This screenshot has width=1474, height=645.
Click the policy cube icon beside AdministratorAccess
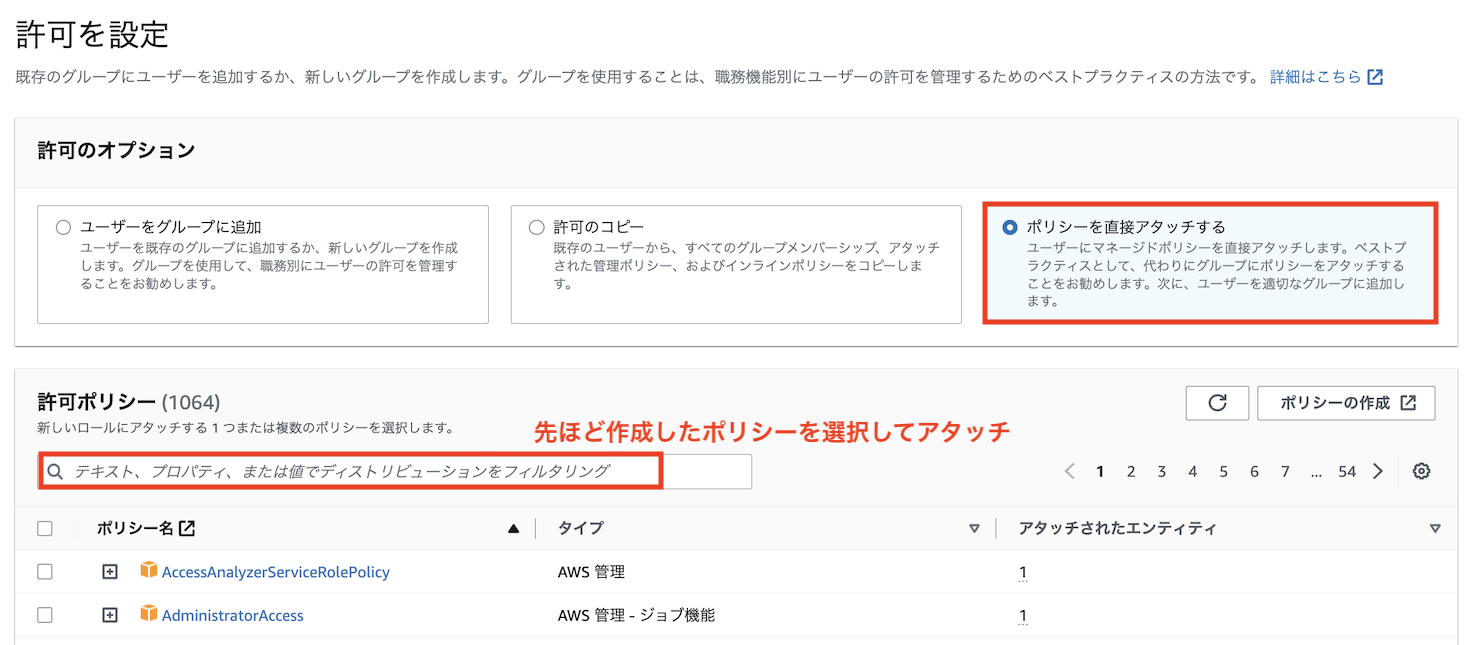(149, 614)
